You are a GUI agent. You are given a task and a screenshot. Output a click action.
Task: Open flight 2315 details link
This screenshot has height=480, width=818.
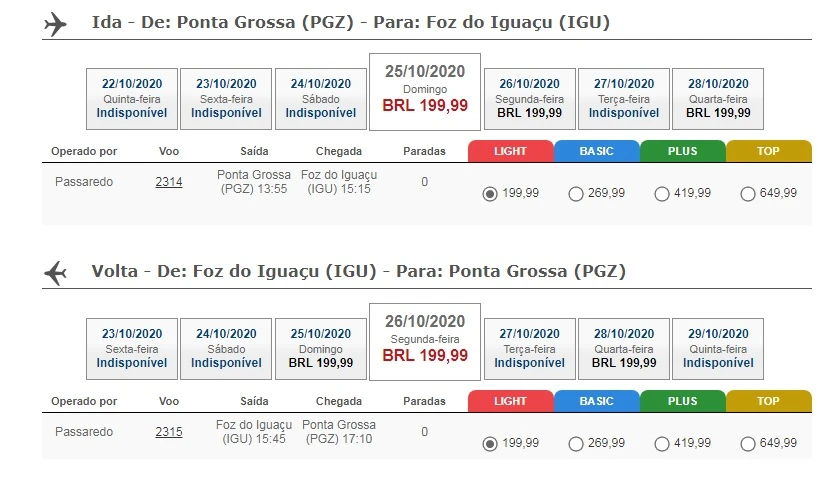169,431
